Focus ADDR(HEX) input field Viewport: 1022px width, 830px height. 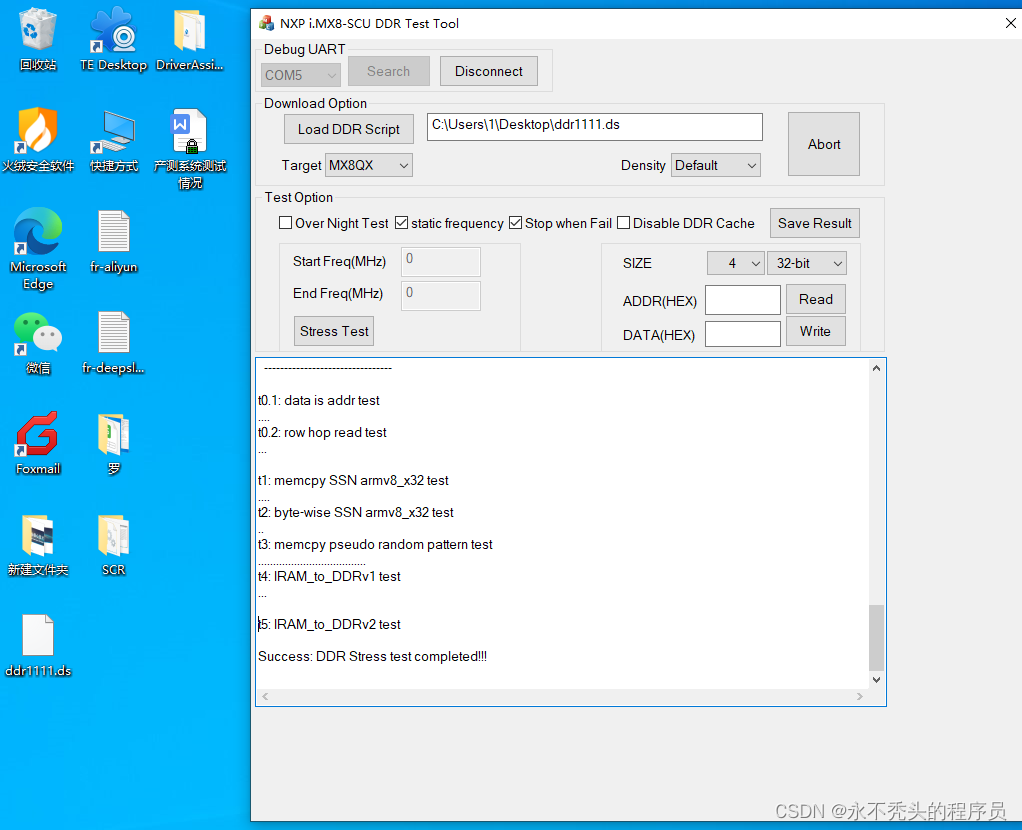point(743,300)
